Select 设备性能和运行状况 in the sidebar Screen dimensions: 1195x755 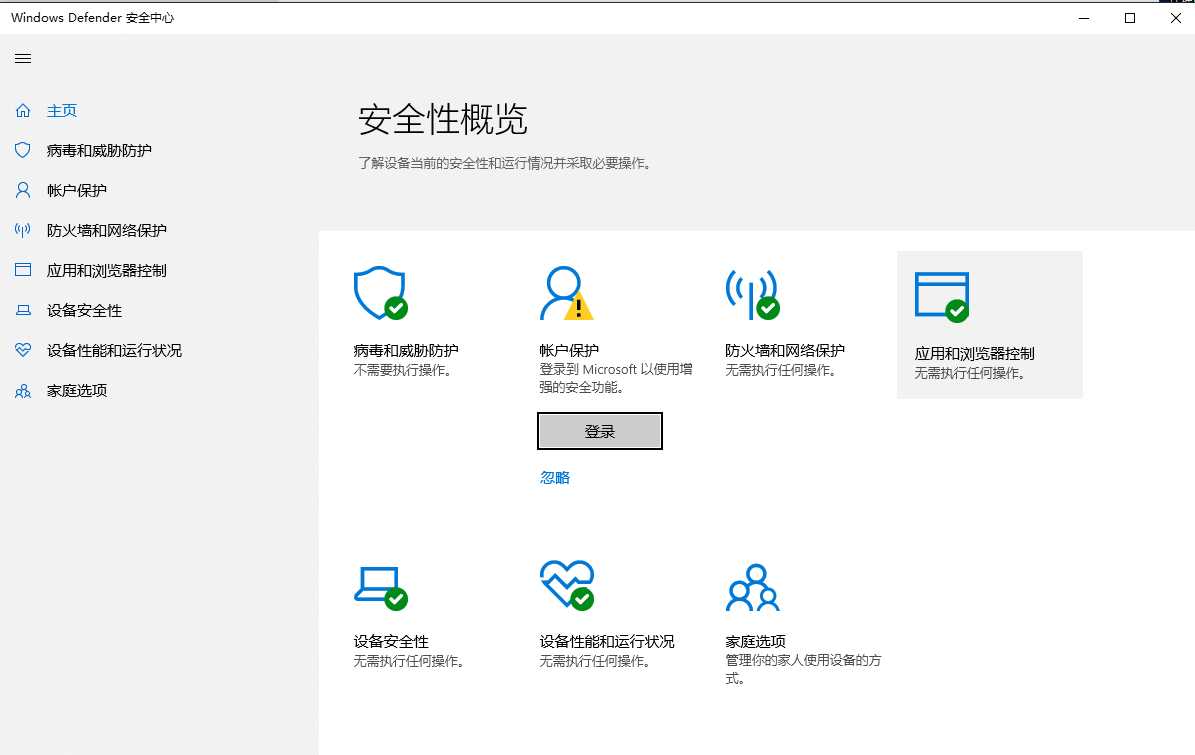114,350
